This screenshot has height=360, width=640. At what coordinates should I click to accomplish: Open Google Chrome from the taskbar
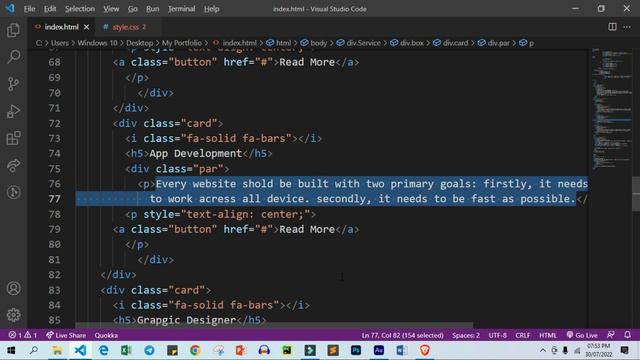coord(195,350)
